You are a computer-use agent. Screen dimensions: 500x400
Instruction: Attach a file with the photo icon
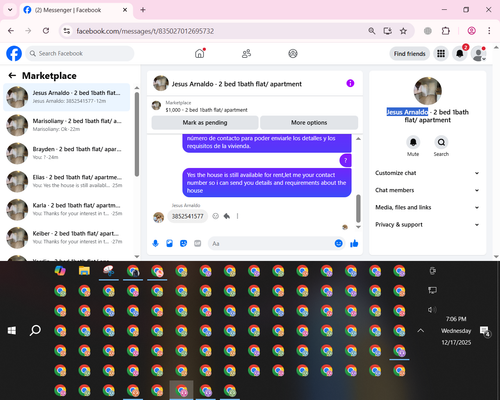[x=169, y=244]
